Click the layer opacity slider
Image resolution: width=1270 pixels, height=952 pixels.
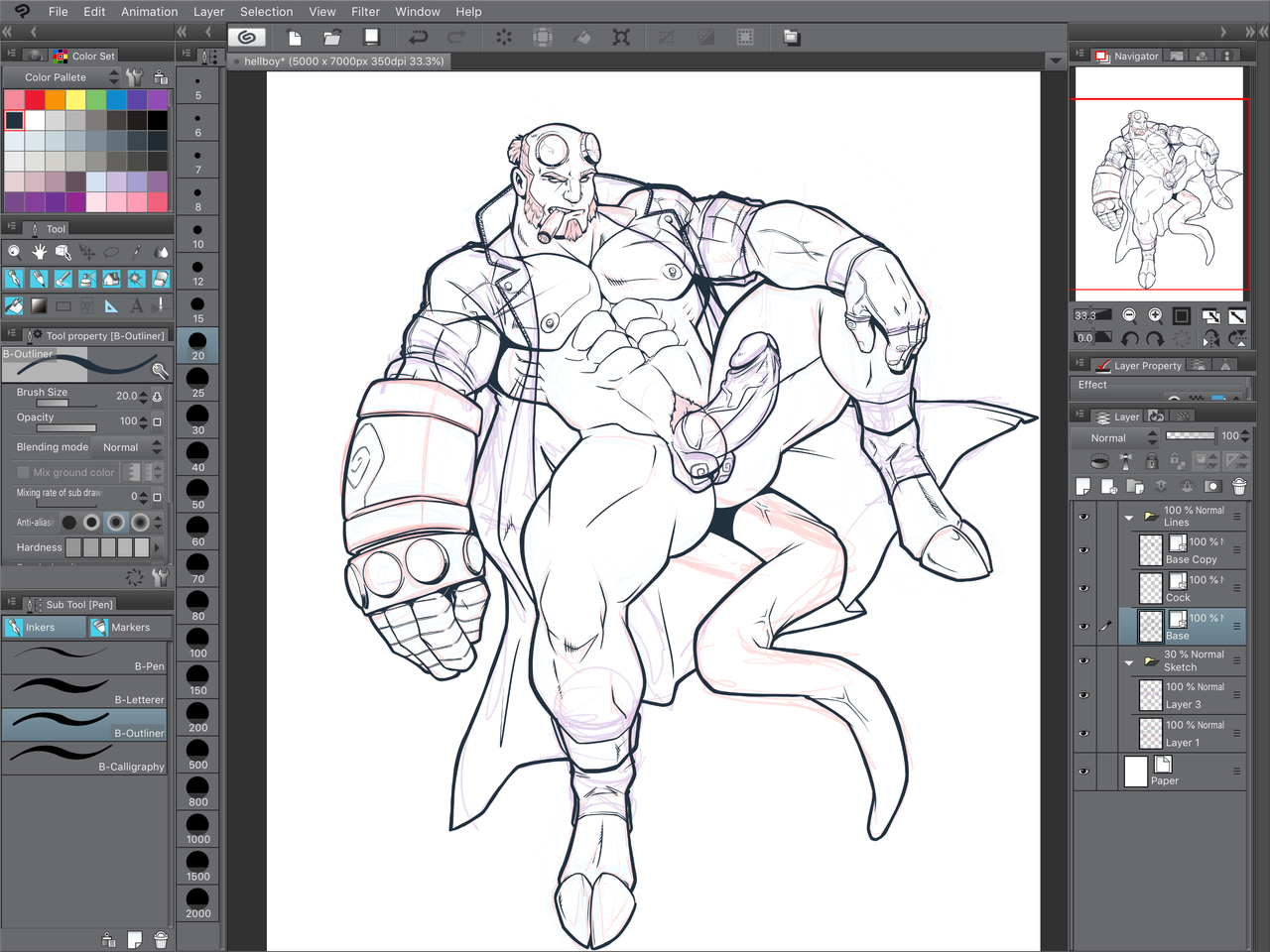coord(1190,436)
